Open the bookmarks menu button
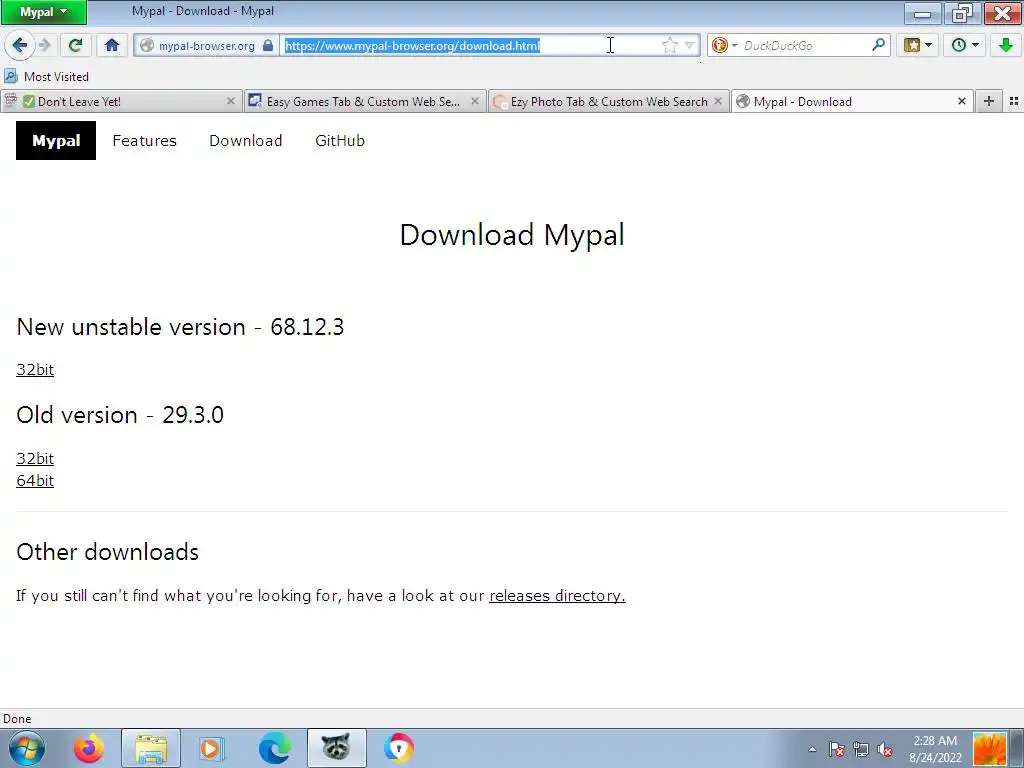 click(912, 45)
